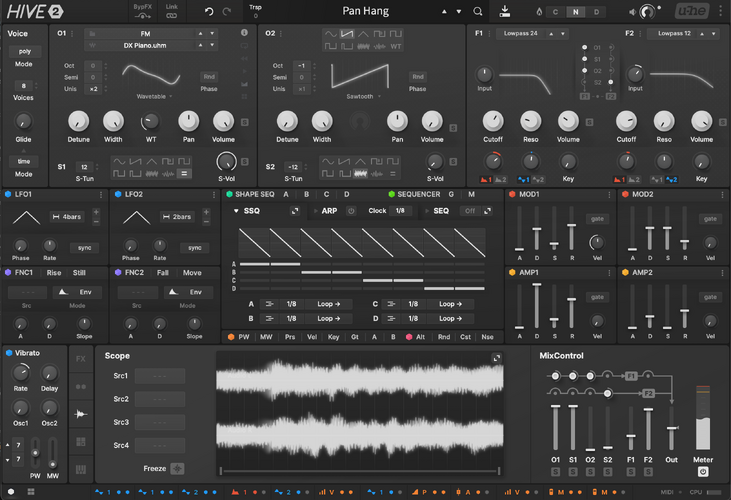The image size is (731, 500).
Task: Select Sequencer tab G
Action: [x=451, y=194]
